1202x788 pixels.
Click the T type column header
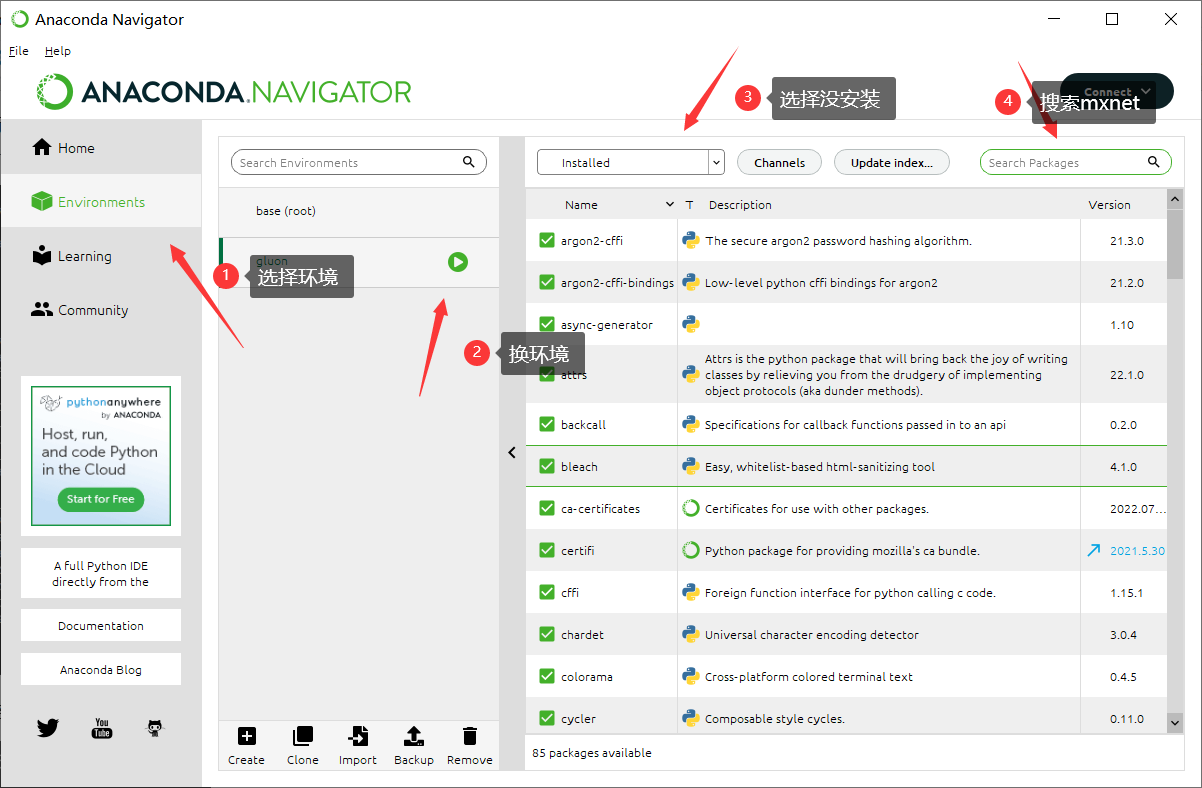tap(689, 205)
